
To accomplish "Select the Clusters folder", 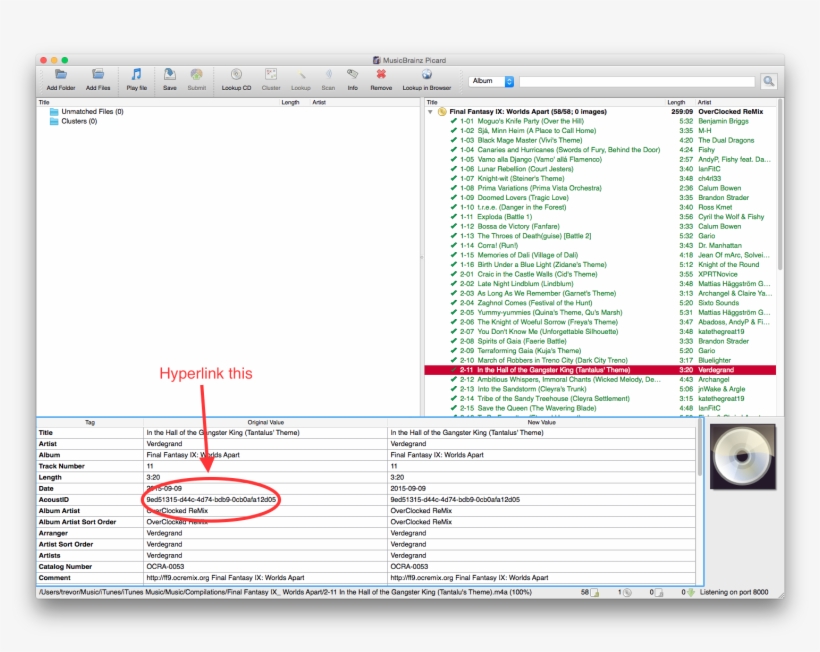I will point(78,121).
